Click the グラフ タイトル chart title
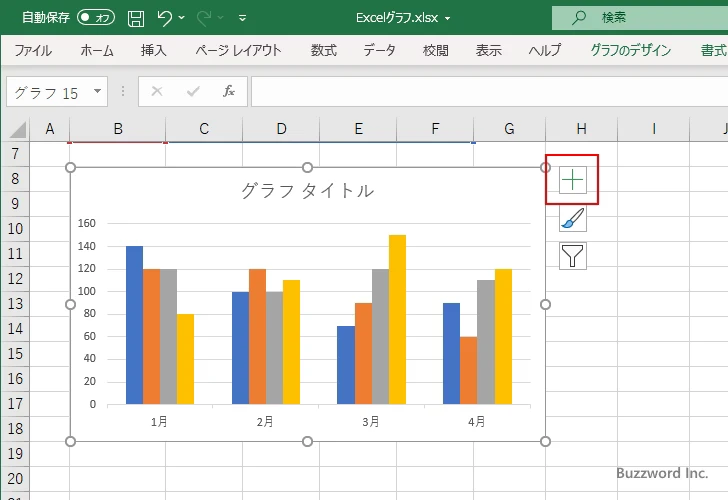The height and width of the screenshot is (500, 728). pos(307,191)
